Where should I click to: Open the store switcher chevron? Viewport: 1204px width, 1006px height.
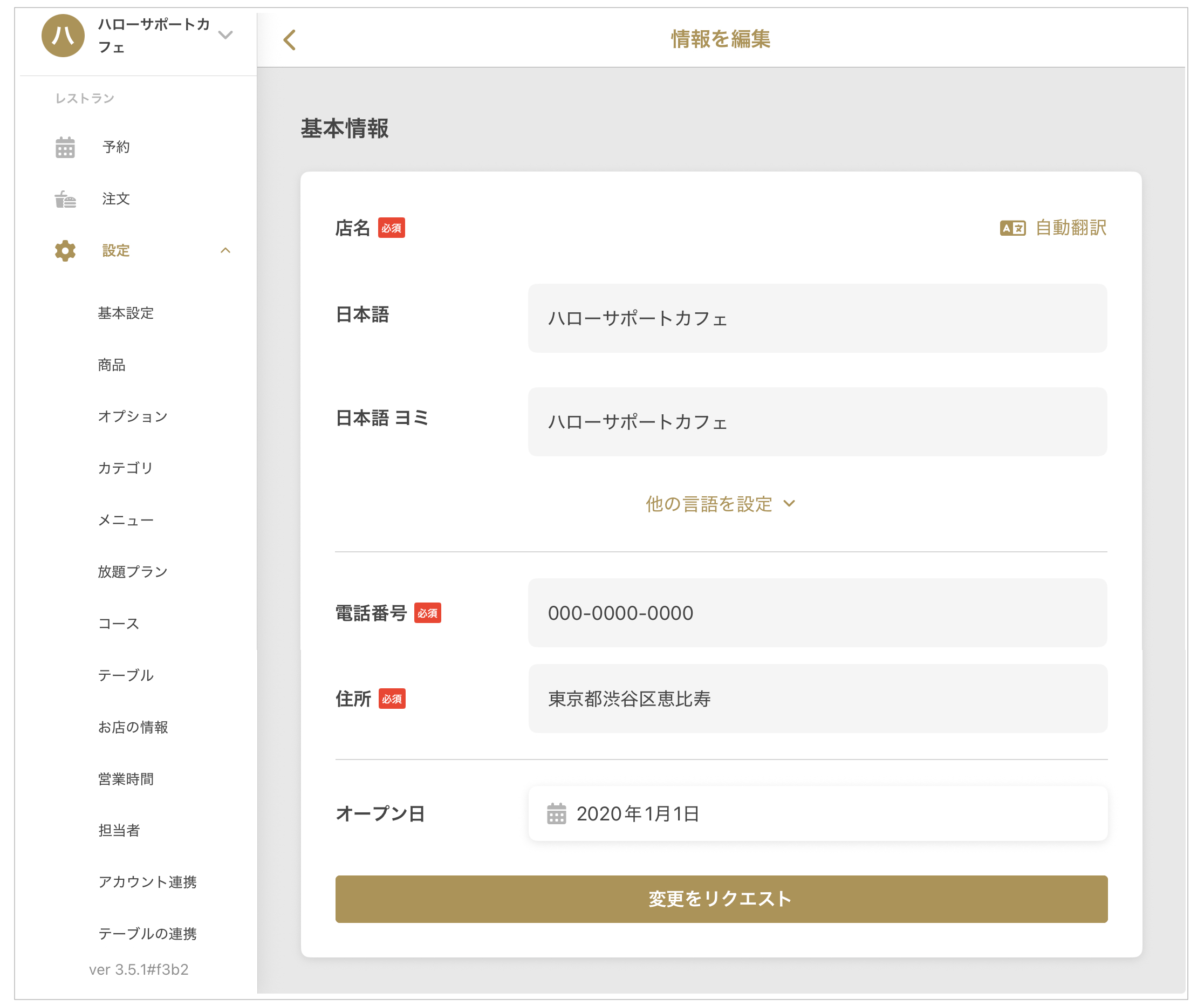(x=226, y=35)
